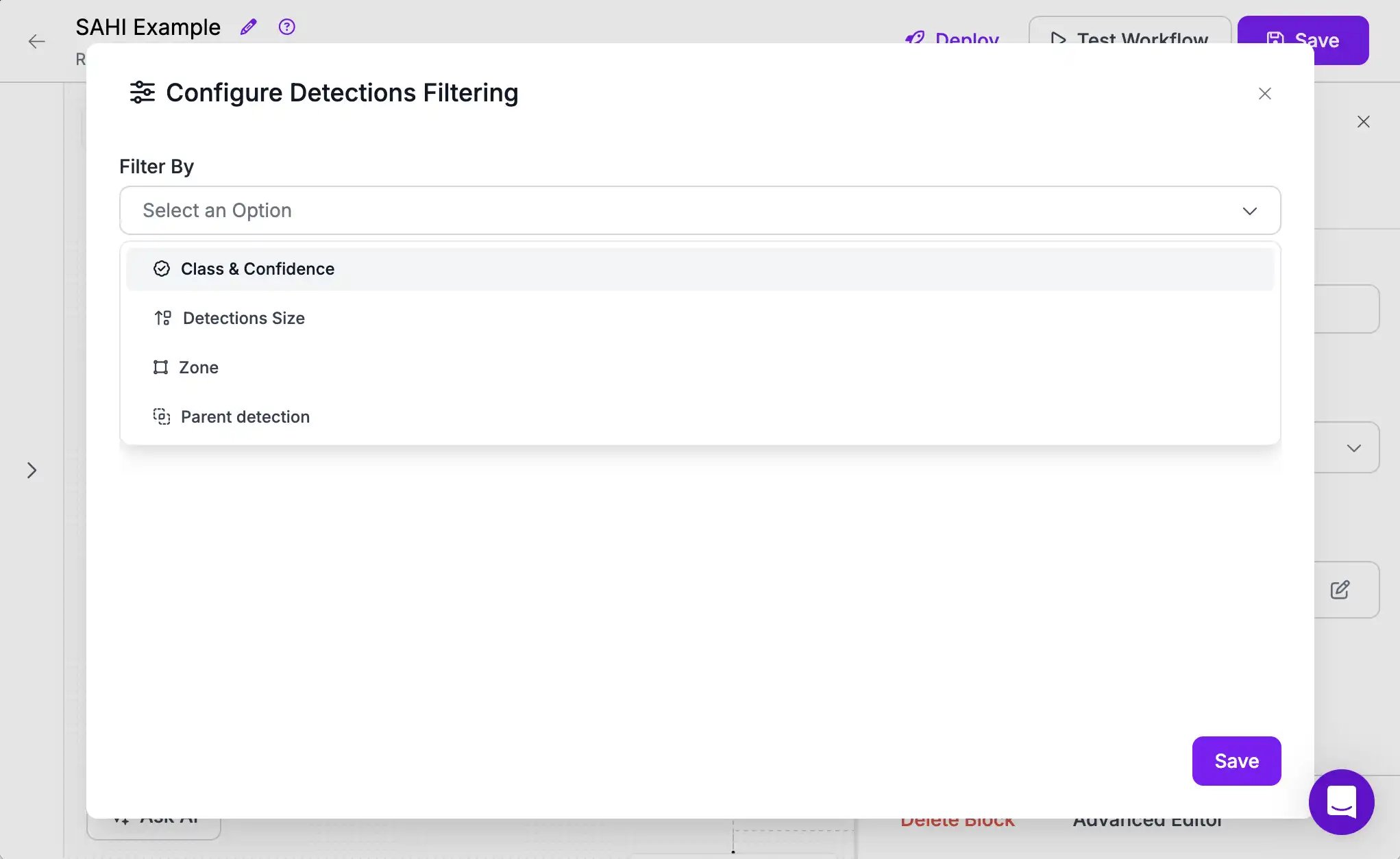Click the purple Save button in header
This screenshot has height=859, width=1400.
point(1303,40)
